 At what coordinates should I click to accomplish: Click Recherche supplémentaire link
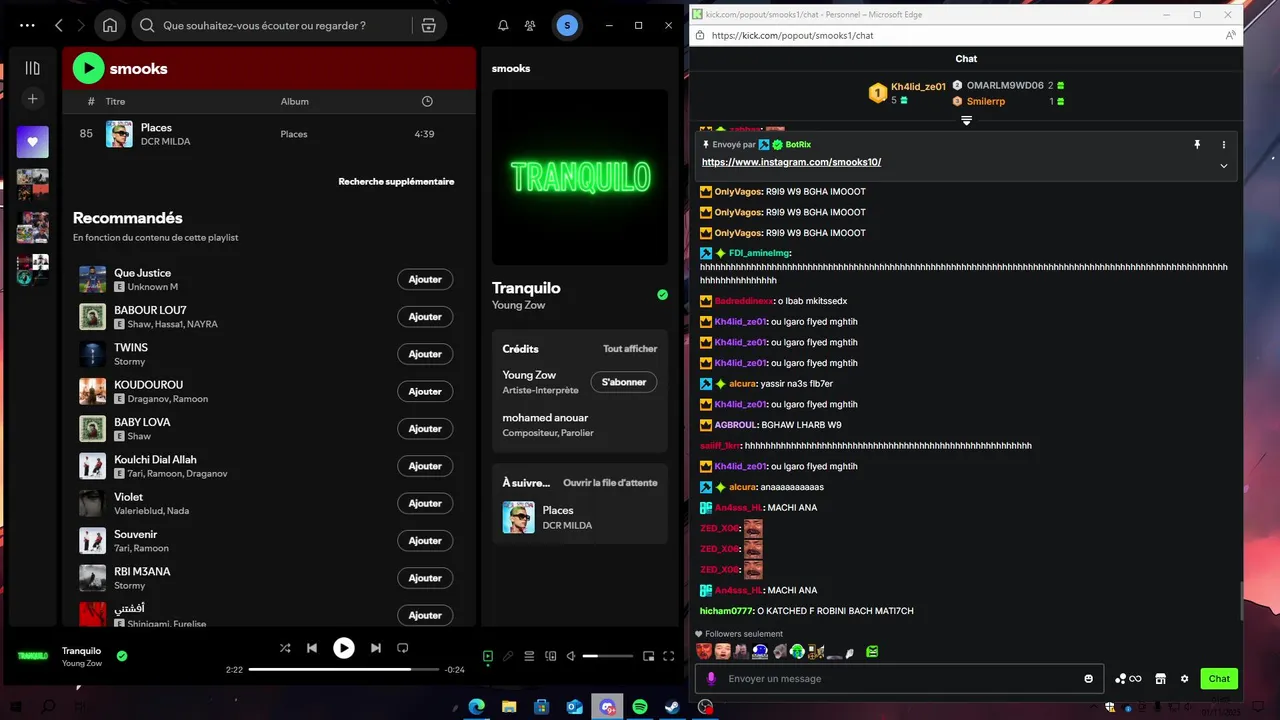tap(396, 182)
